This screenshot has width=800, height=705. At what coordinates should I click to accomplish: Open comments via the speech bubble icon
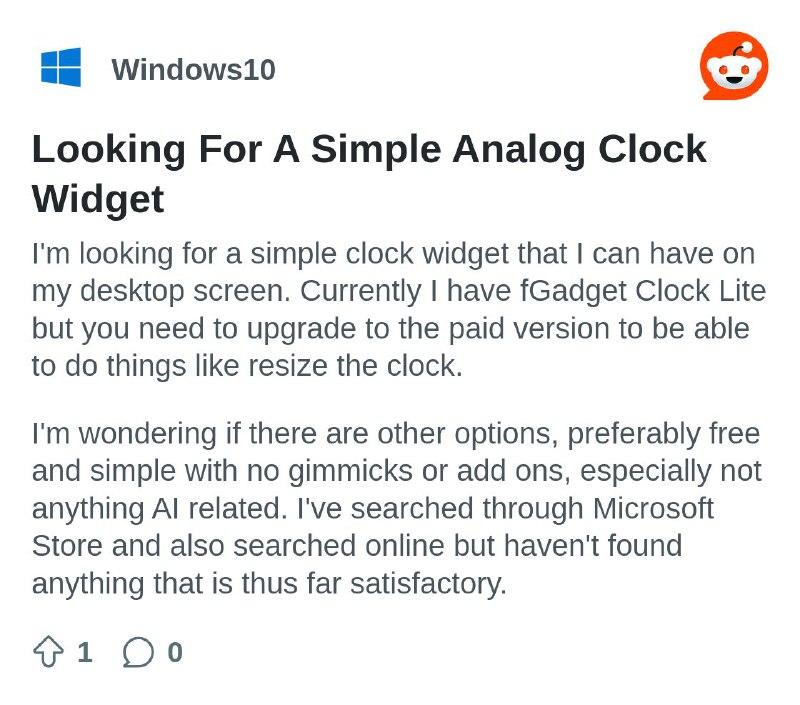click(138, 652)
